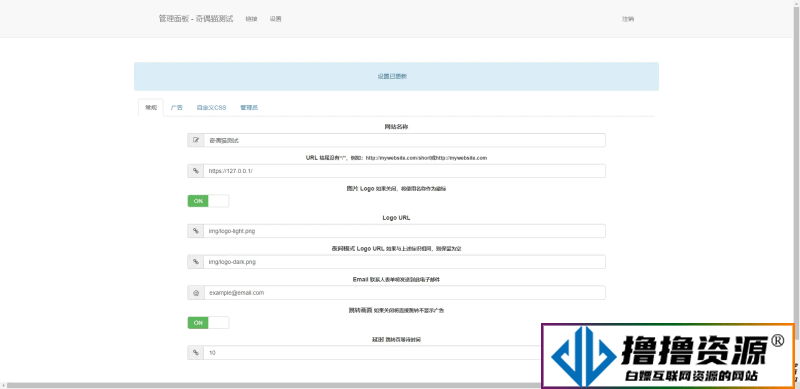
Task: Click the @ icon beside the email field
Action: click(x=195, y=293)
